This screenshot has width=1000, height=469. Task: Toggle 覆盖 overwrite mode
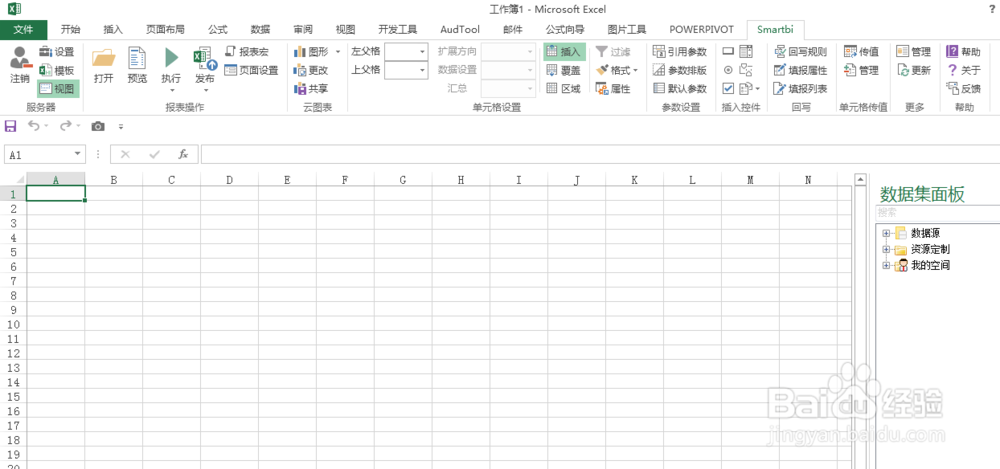[564, 70]
